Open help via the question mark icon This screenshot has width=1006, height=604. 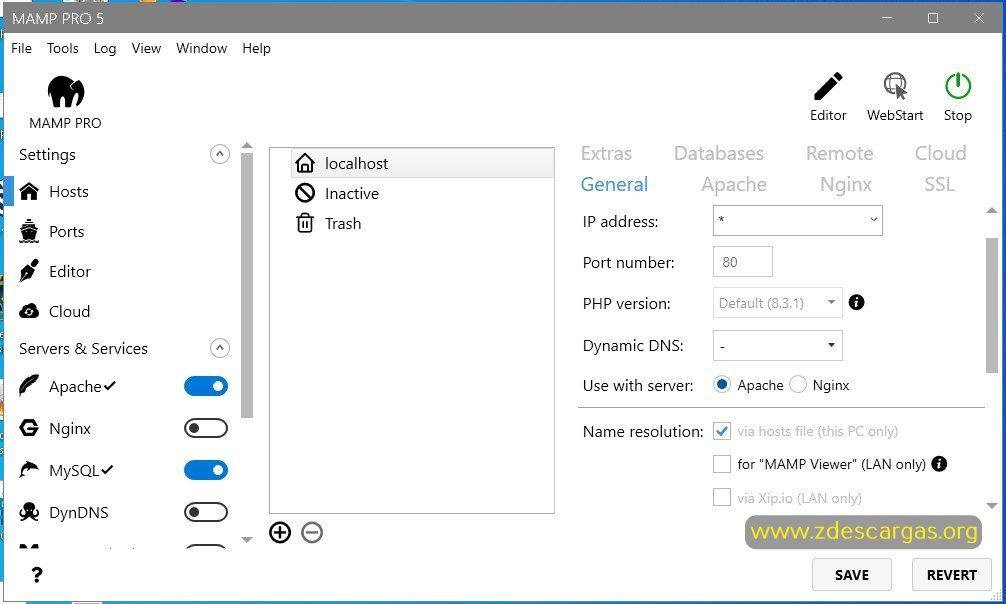point(37,574)
